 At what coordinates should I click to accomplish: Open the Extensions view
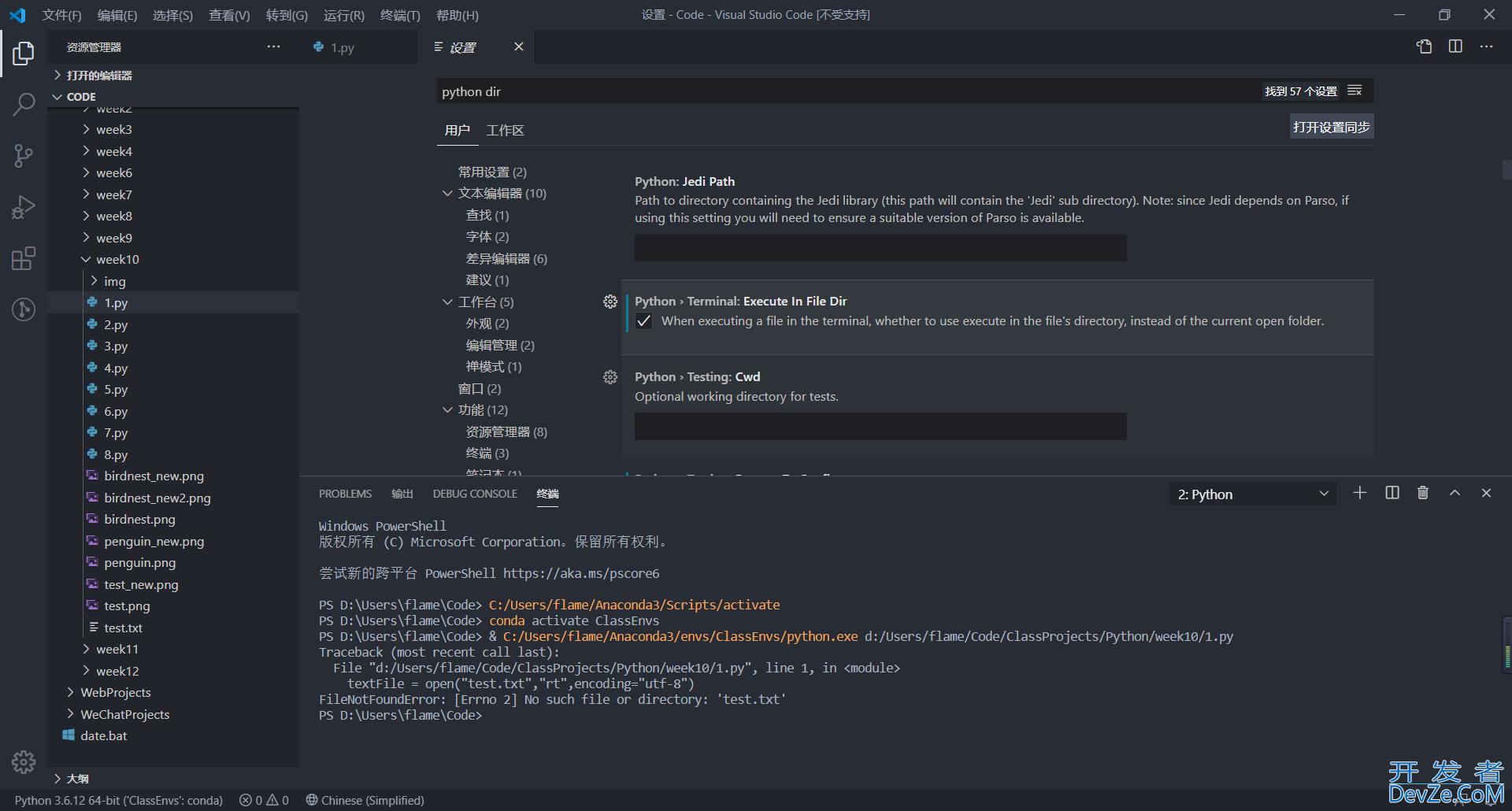(x=24, y=258)
